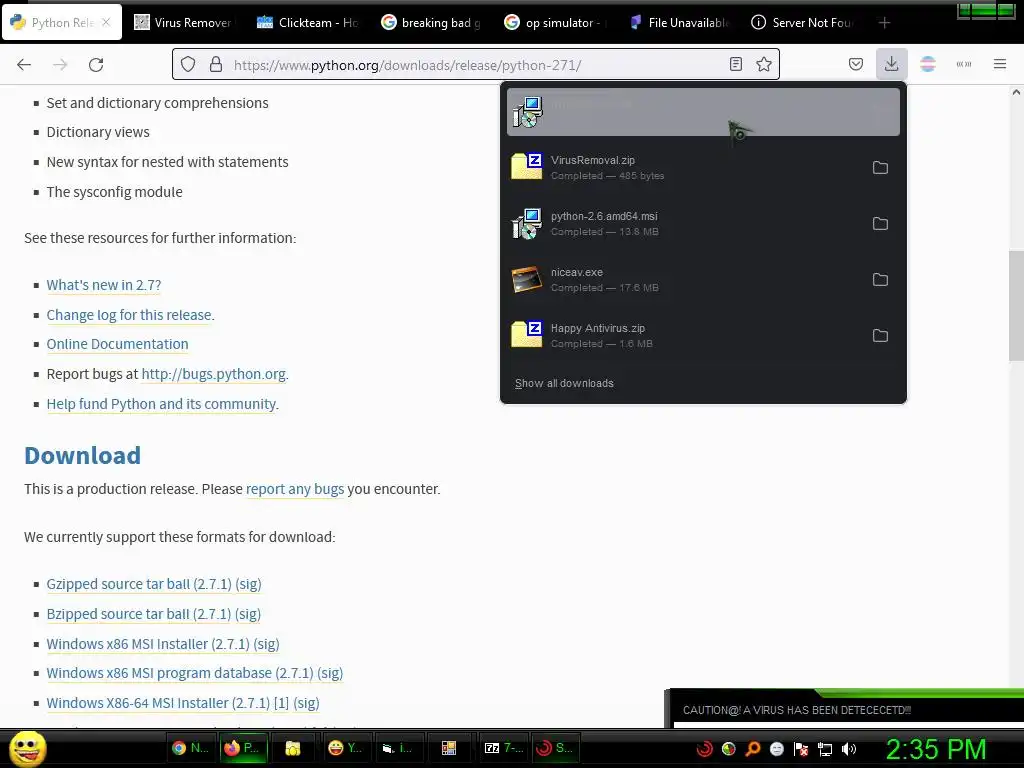Follow the report any bugs link
Viewport: 1024px width, 768px height.
[295, 489]
